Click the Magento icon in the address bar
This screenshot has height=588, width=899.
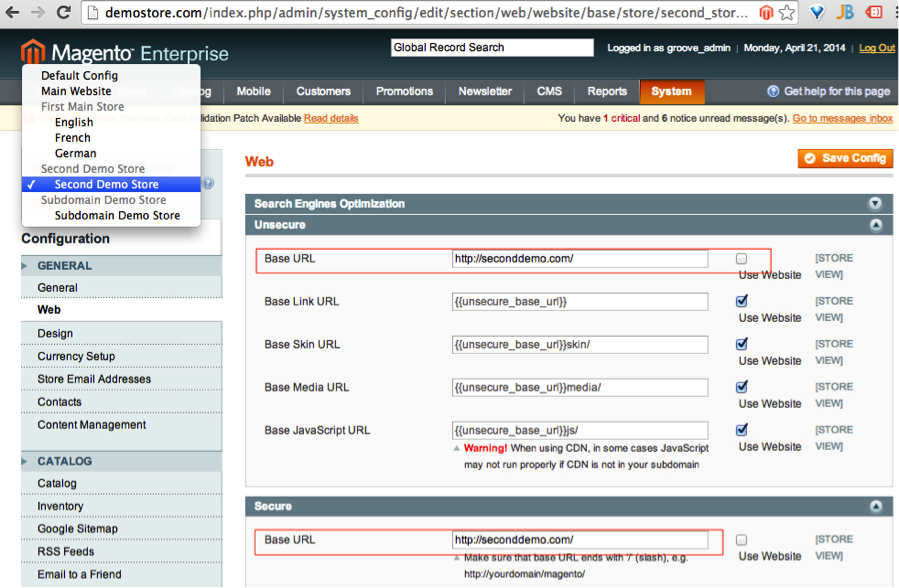click(x=767, y=12)
